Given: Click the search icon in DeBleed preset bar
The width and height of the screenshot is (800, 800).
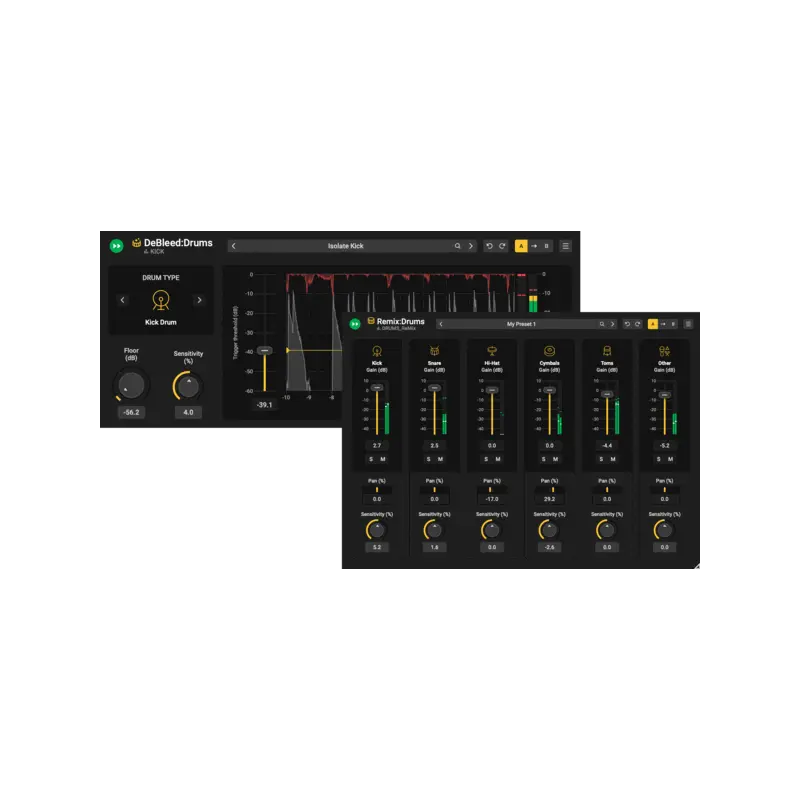Looking at the screenshot, I should [x=458, y=246].
